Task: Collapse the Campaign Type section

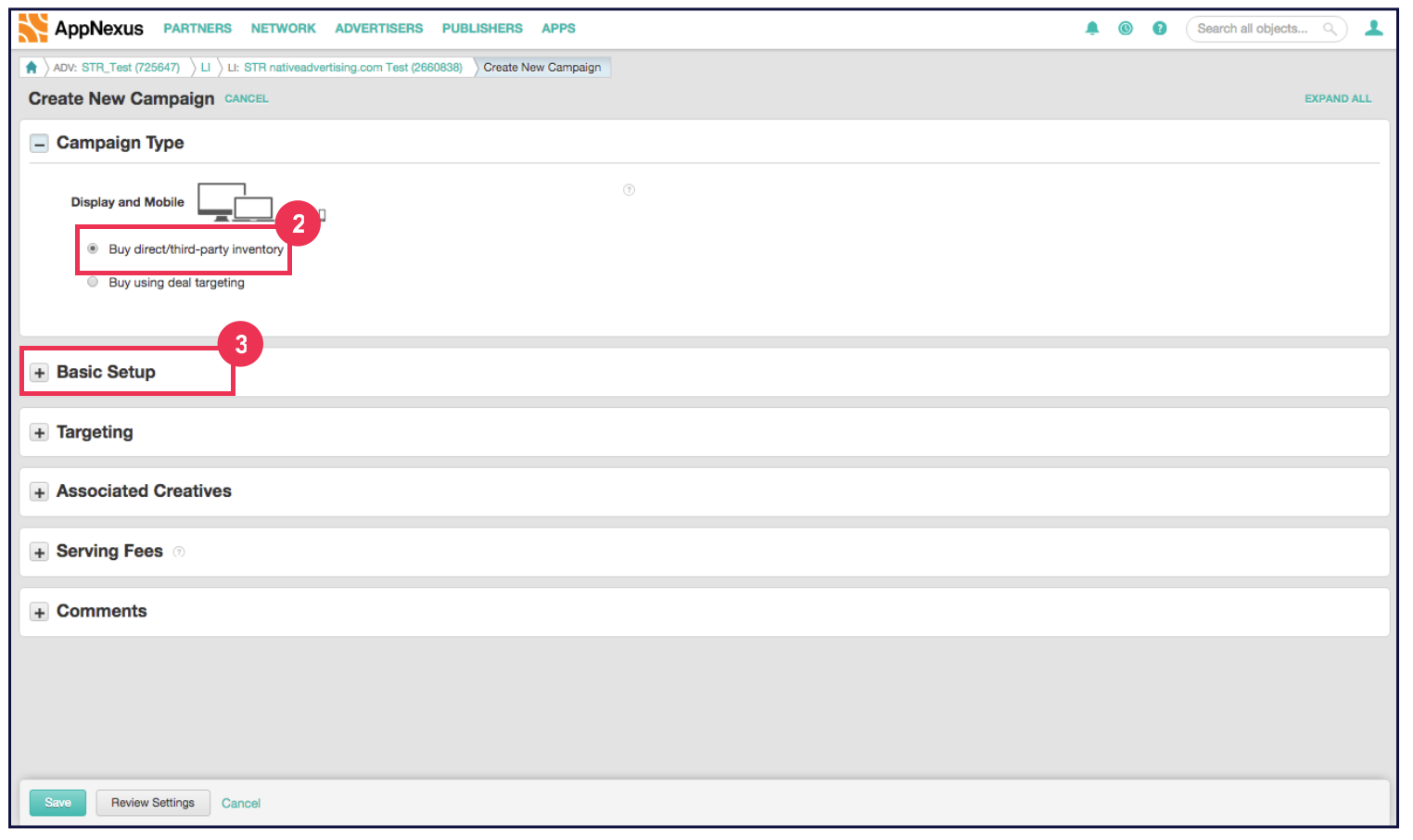Action: [39, 144]
